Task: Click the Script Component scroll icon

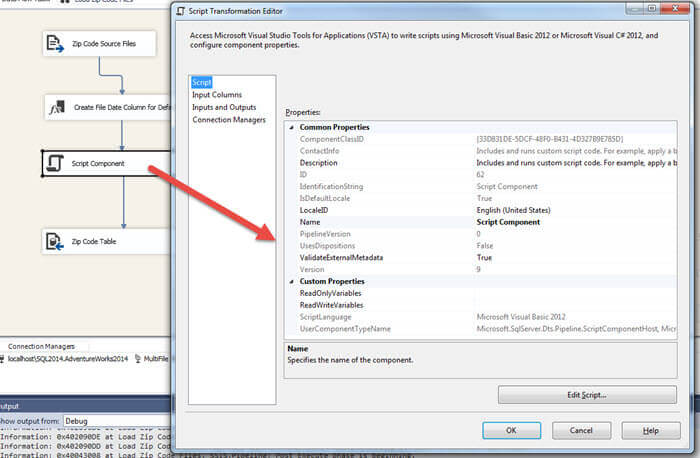Action: click(55, 163)
